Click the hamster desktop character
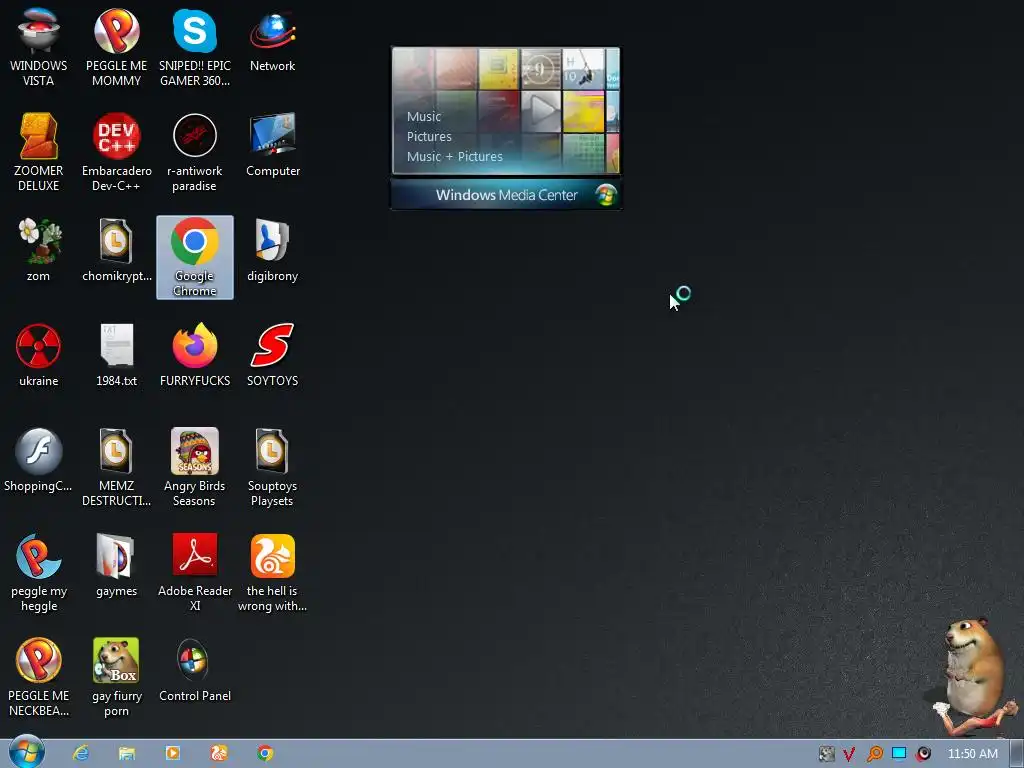The height and width of the screenshot is (768, 1024). (975, 677)
